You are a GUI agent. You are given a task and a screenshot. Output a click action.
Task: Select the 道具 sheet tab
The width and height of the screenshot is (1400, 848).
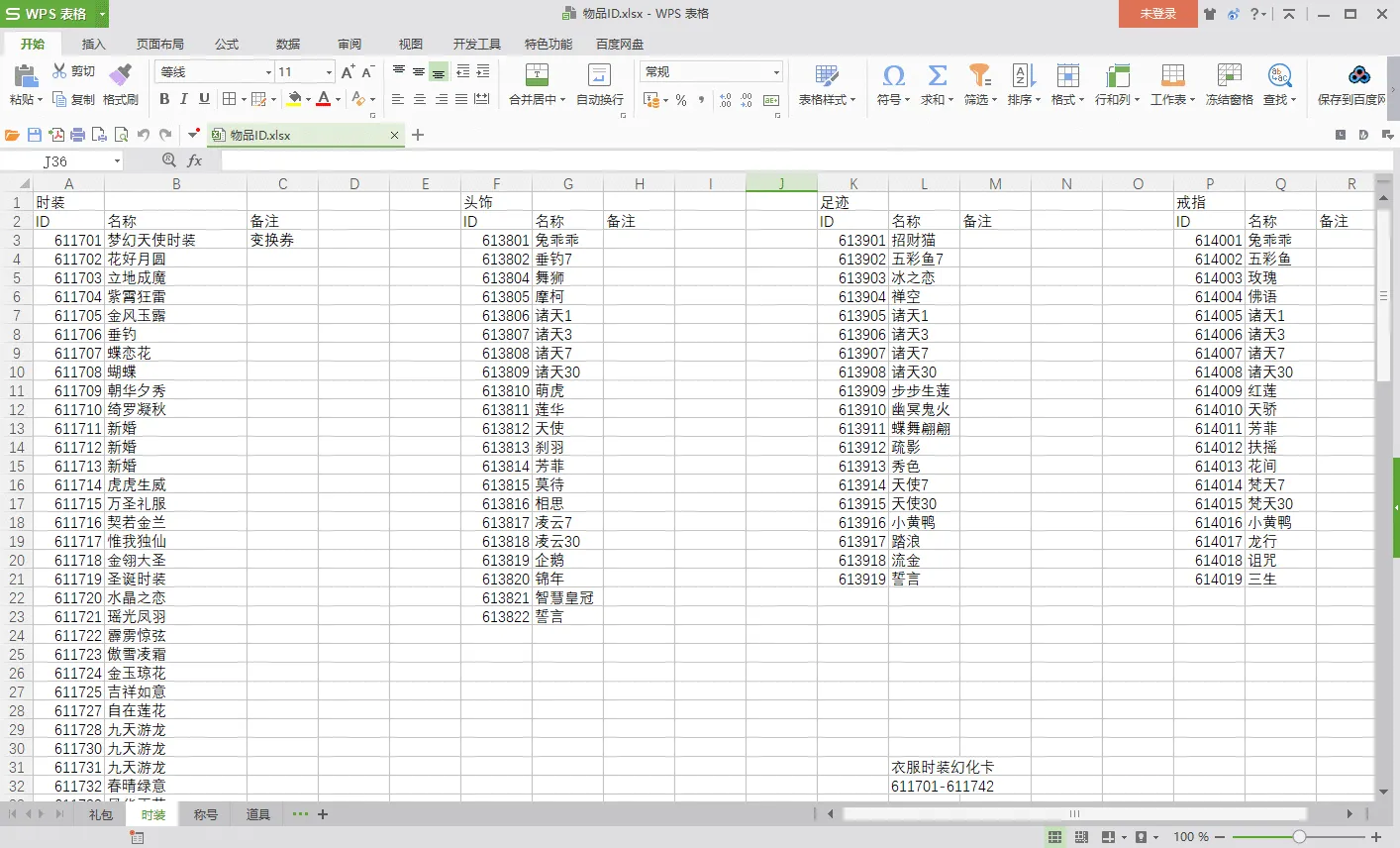coord(257,814)
